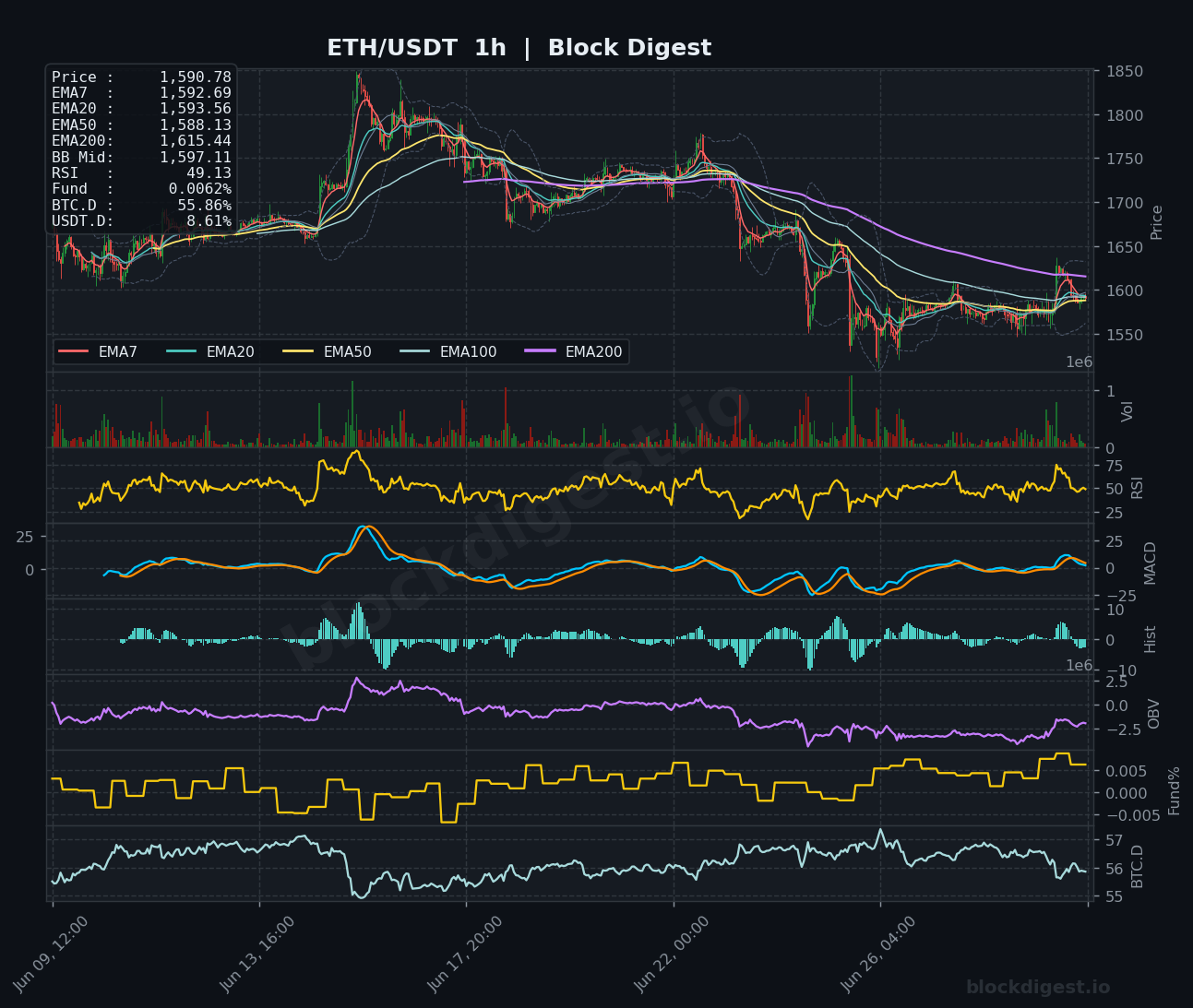This screenshot has height=1008, width=1193.
Task: Click the -2.5 tick on the OBV axis
Action: point(1123,729)
